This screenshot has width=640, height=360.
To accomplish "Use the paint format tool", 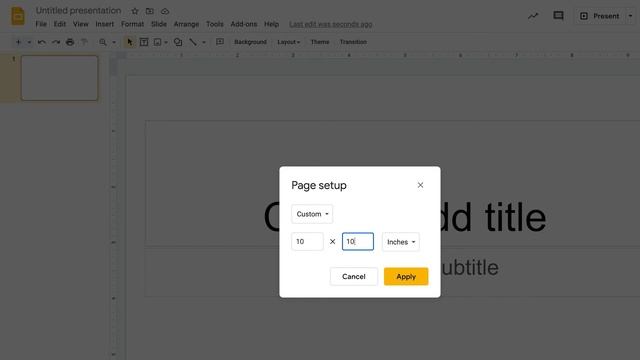I will [x=84, y=42].
